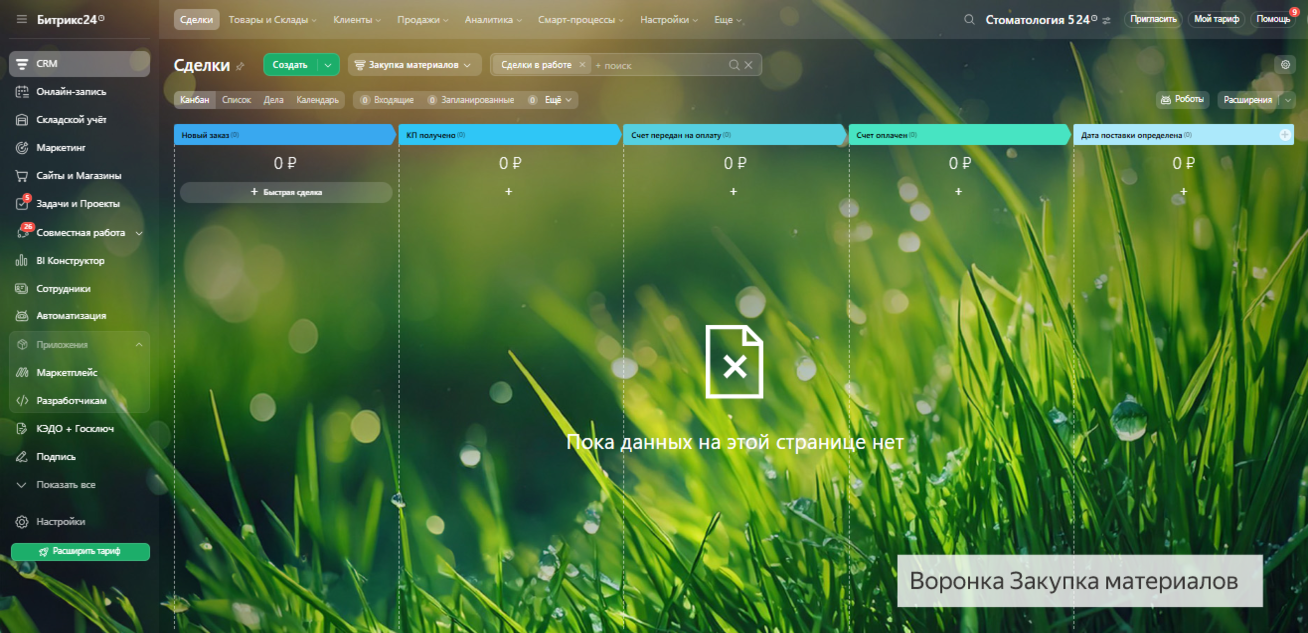This screenshot has height=633, width=1308.
Task: Click the Сайты и Магазины cart icon
Action: point(22,176)
